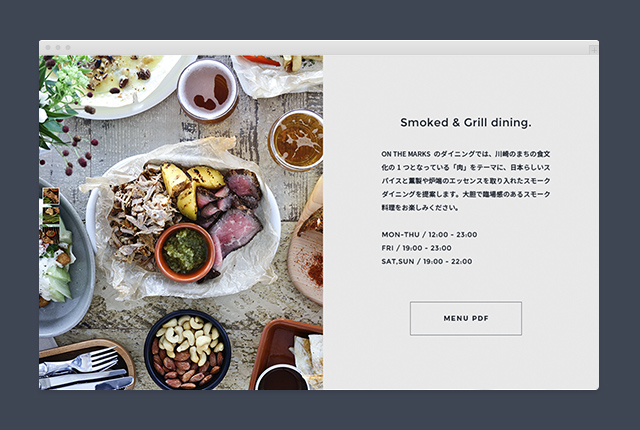Viewport: 640px width, 430px height.
Task: Click the smoked meat plate in the photo
Action: point(184,222)
